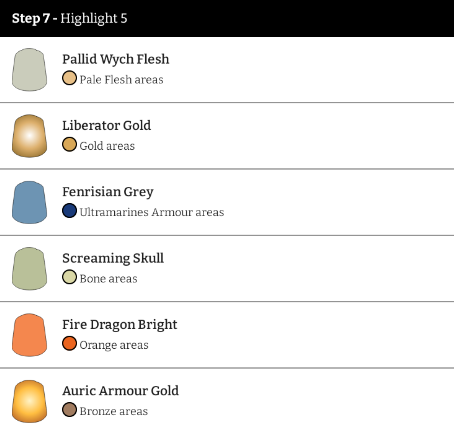The width and height of the screenshot is (454, 432).
Task: Open the Liberator Gold paint title
Action: [x=107, y=126]
